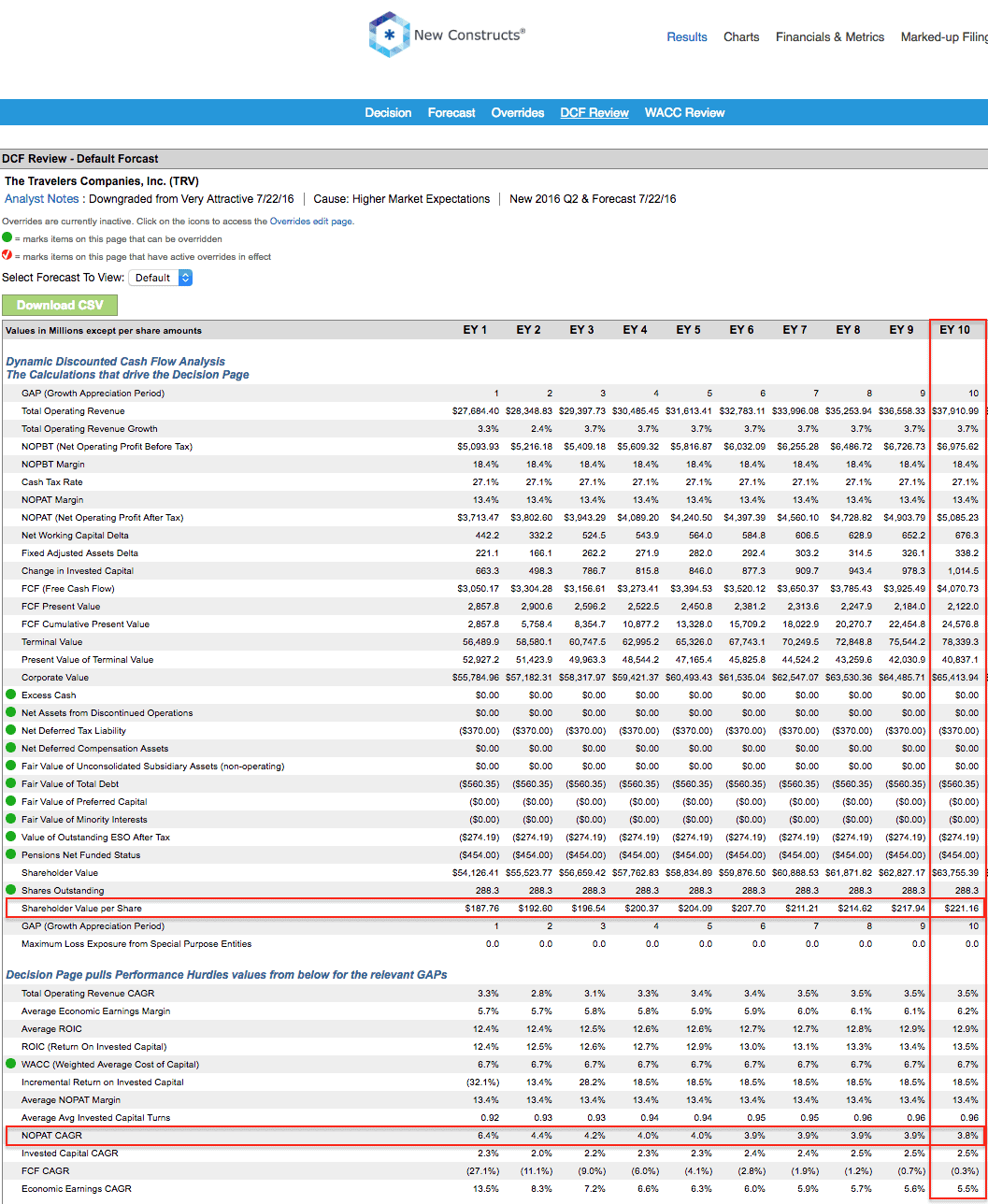Click the Total Operating Revenue value $27,684.40
Viewport: 988px width, 1204px height.
476,411
